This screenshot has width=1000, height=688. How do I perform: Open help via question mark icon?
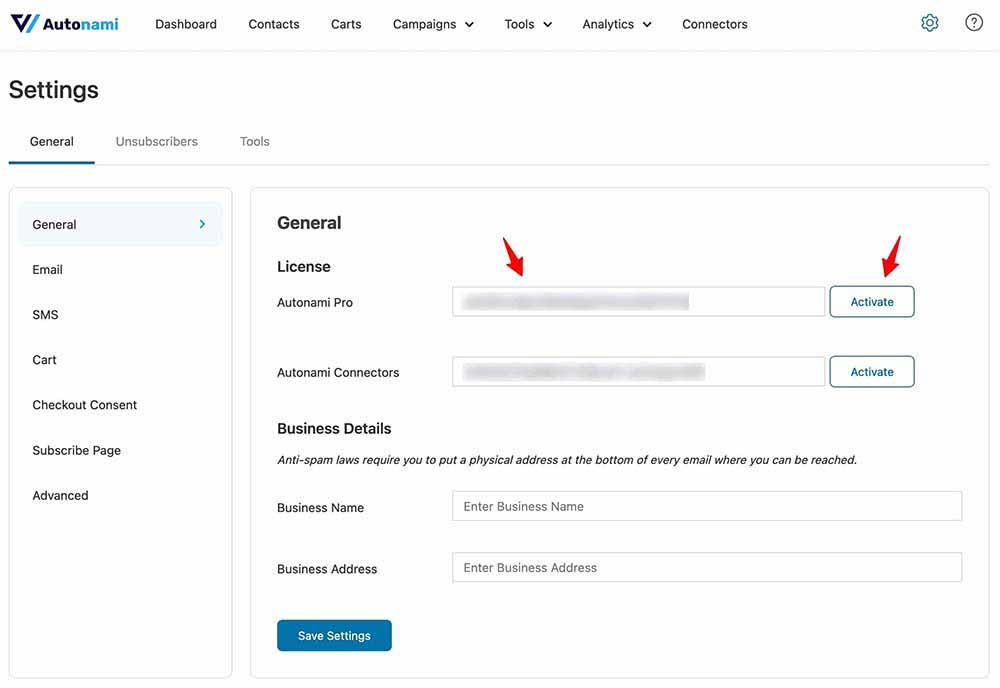coord(973,23)
